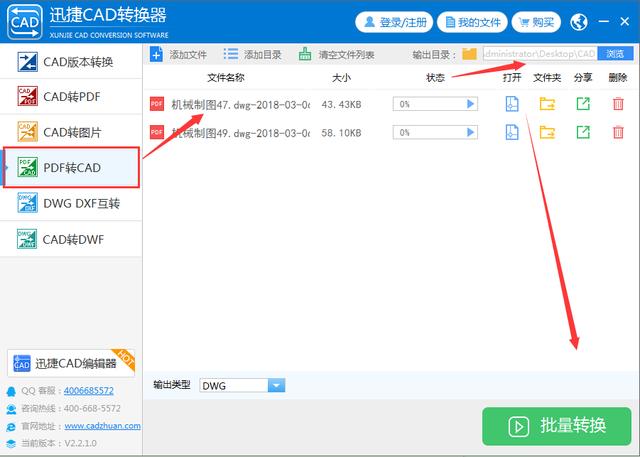Viewport: 640px width, 457px height.
Task: Share the 机械制图47 file
Action: click(x=583, y=104)
